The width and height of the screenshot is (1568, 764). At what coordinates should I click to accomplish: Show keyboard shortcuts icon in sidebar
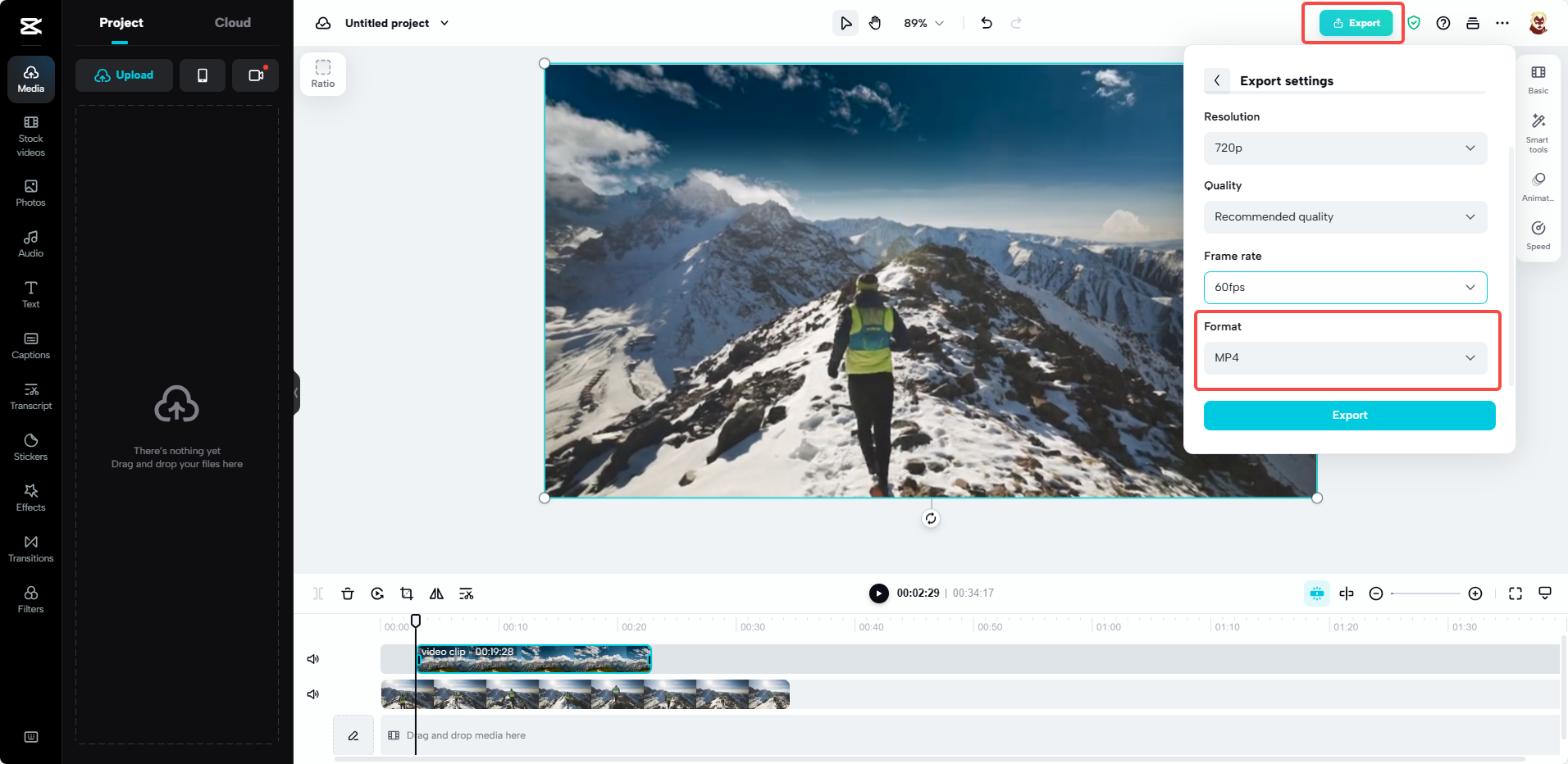[x=31, y=737]
